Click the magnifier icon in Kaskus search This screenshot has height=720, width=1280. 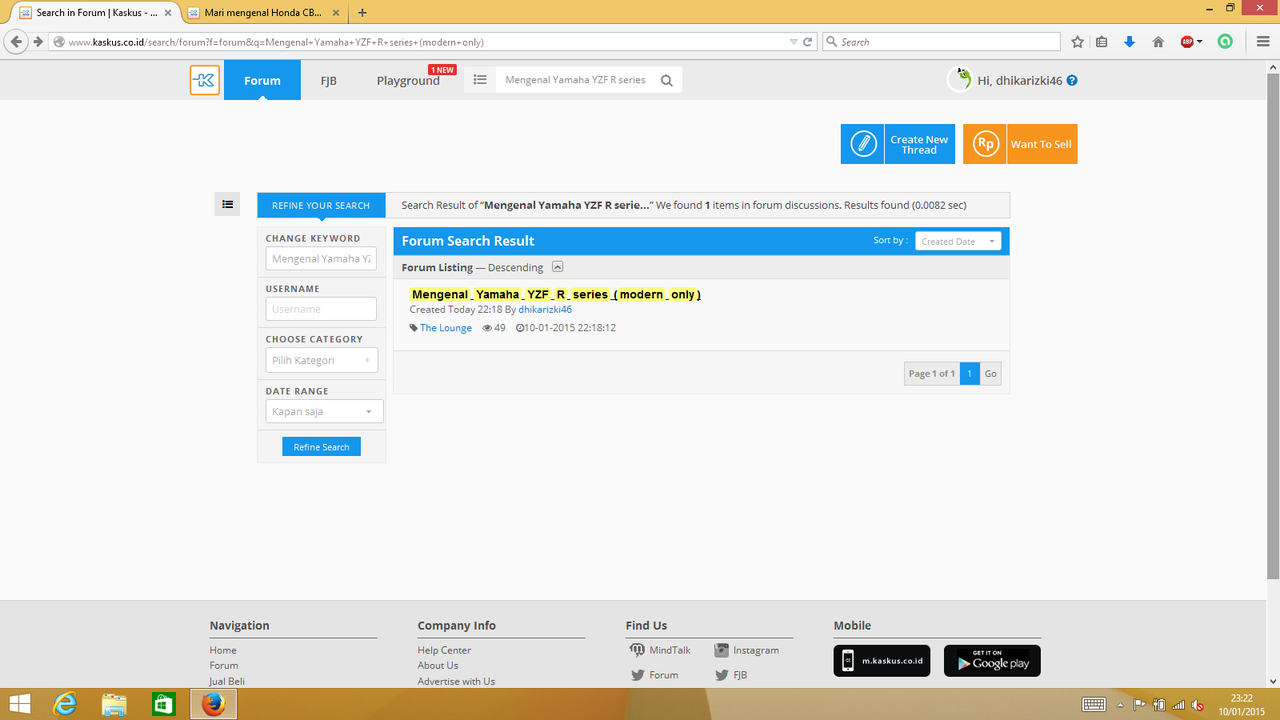pos(667,81)
